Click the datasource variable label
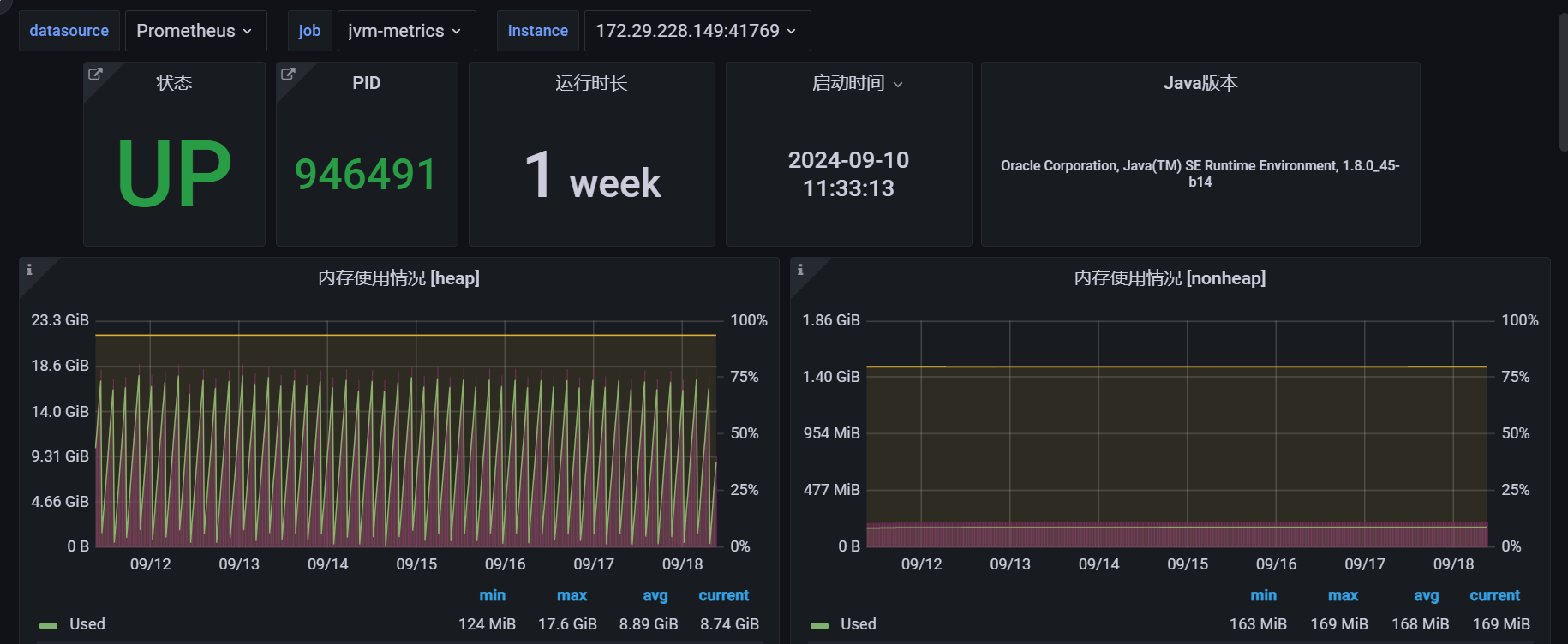The height and width of the screenshot is (644, 1568). tap(69, 31)
